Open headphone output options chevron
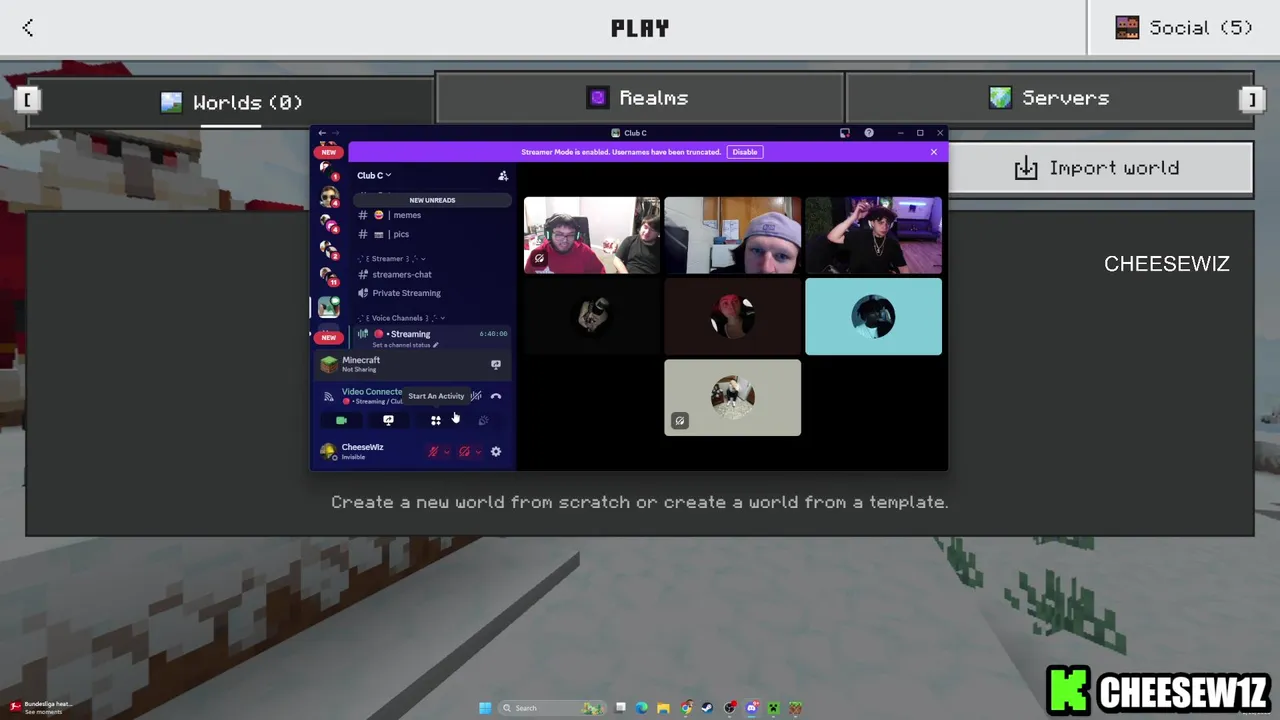 coord(478,452)
